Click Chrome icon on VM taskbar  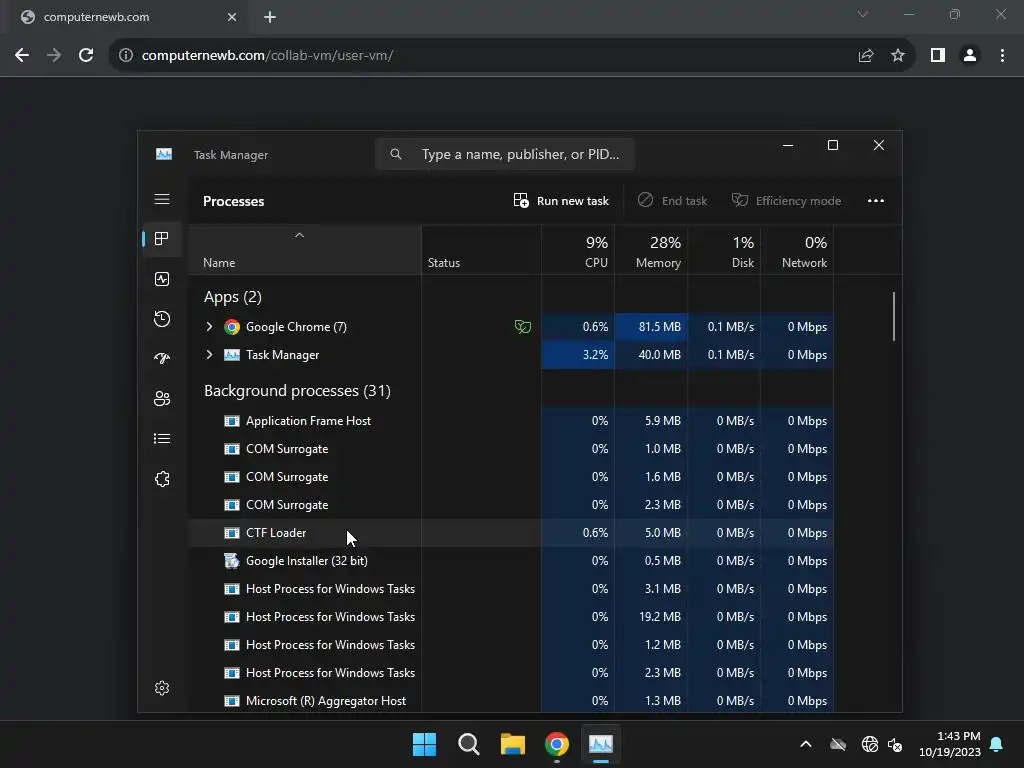pyautogui.click(x=556, y=744)
